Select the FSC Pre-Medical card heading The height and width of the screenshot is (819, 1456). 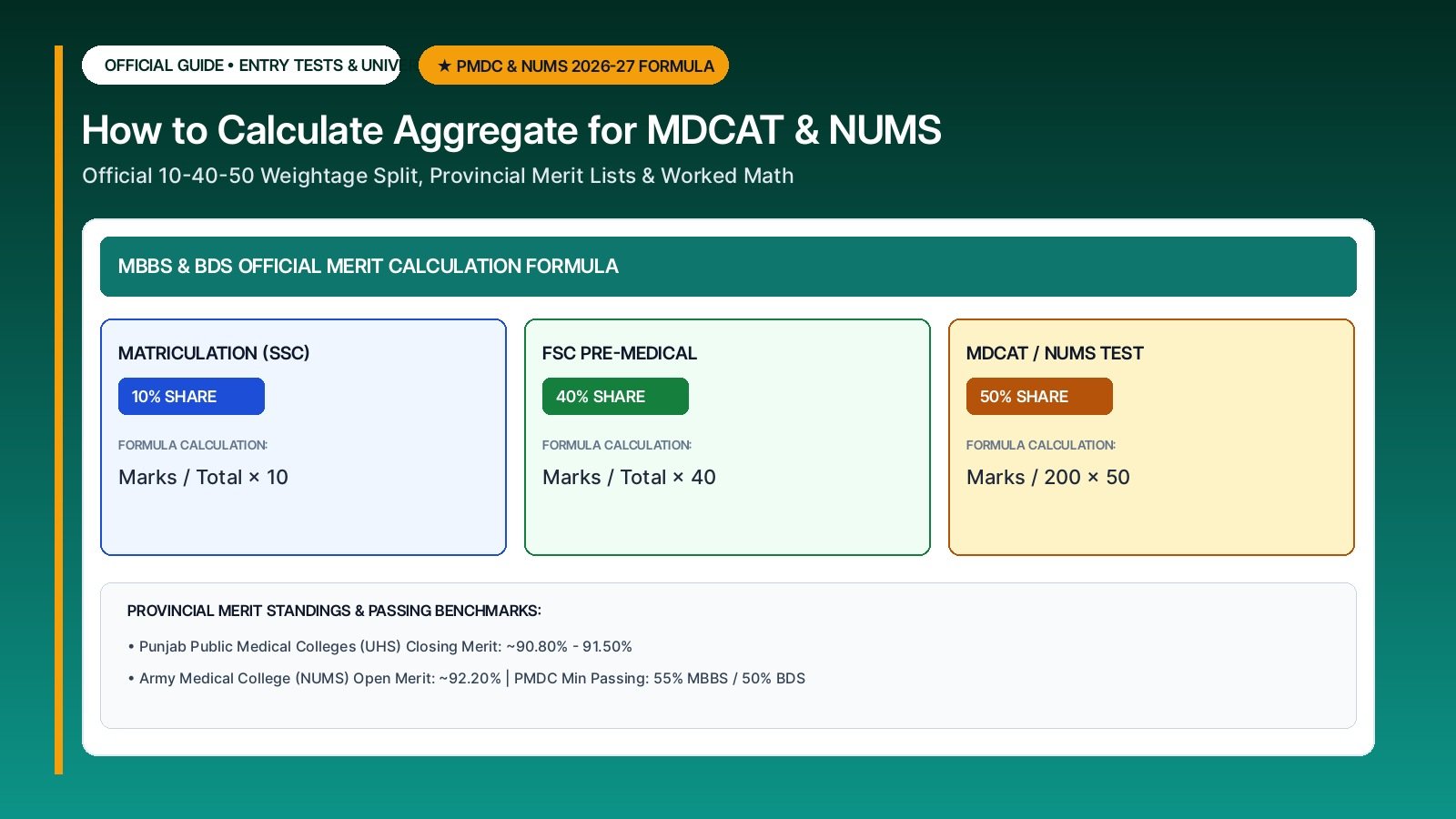tap(620, 353)
